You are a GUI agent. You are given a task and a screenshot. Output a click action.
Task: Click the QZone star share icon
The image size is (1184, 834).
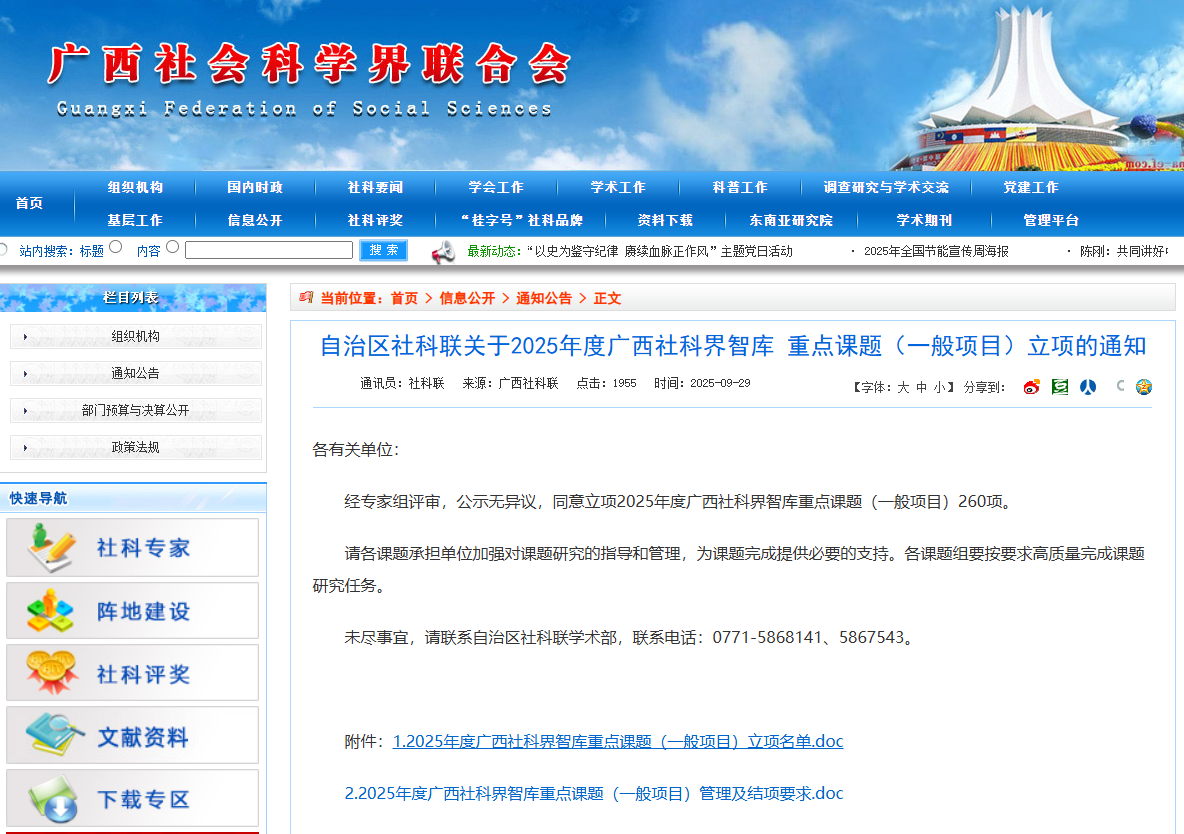[1144, 387]
